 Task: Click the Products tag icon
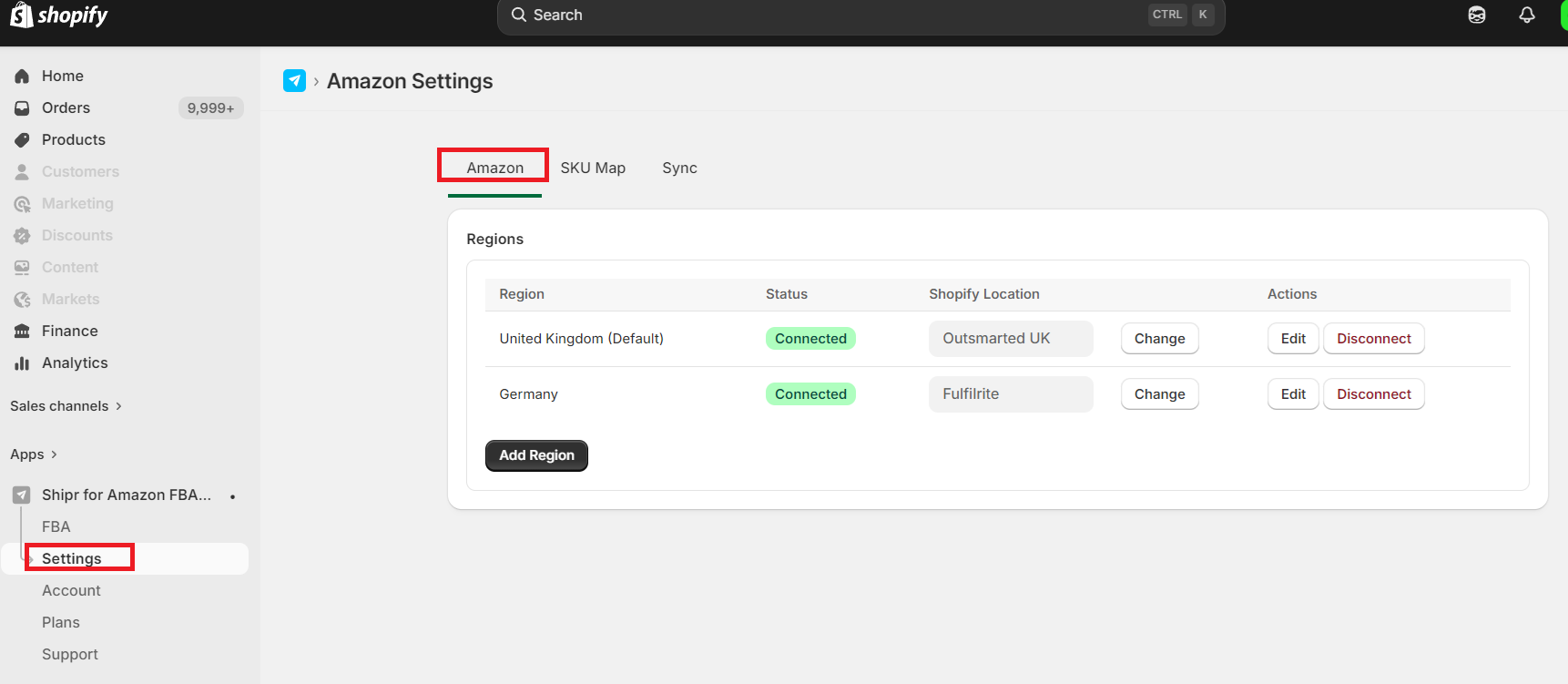point(22,140)
